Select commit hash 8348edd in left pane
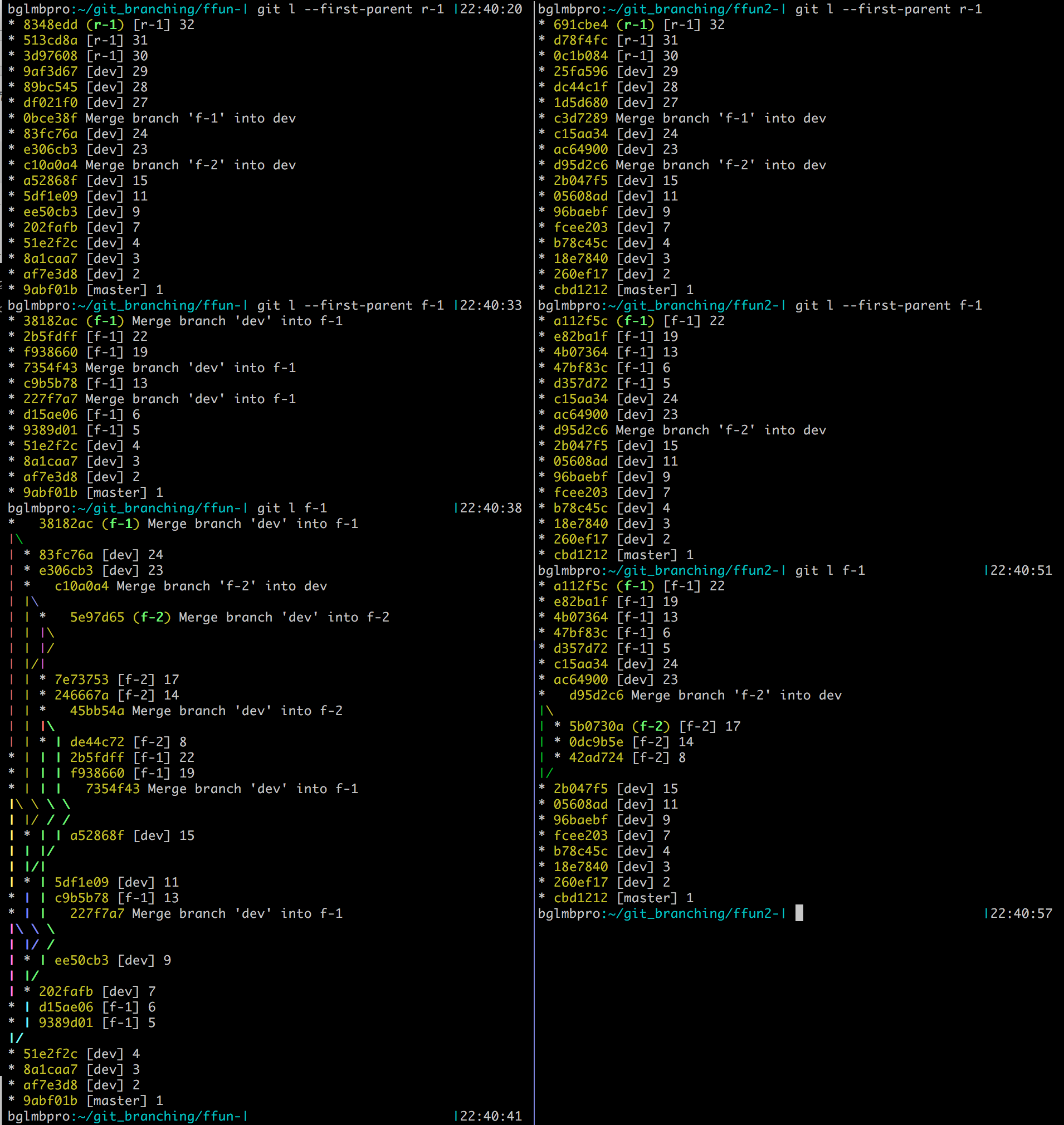The image size is (1064, 1125). 51,25
